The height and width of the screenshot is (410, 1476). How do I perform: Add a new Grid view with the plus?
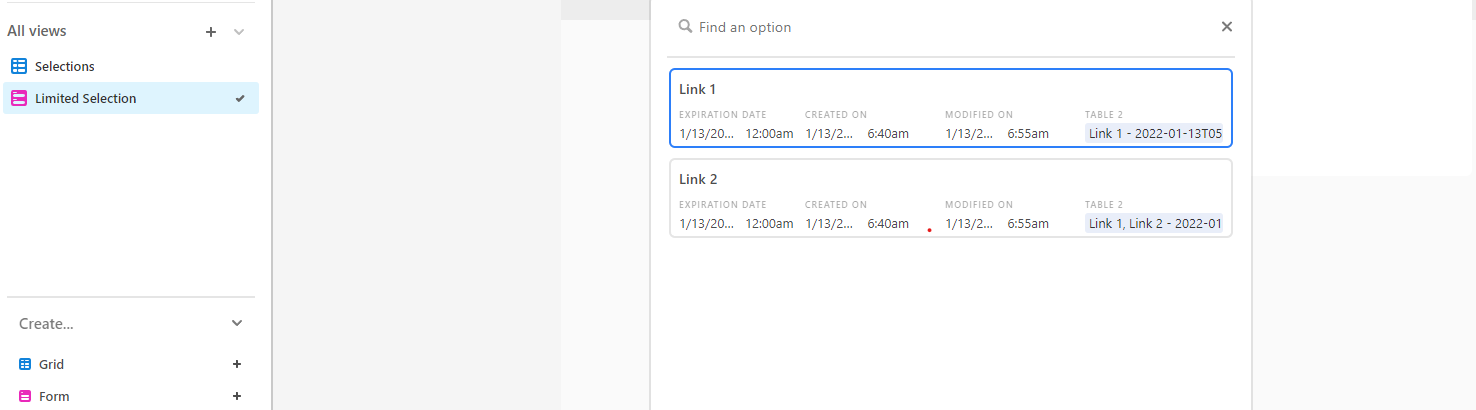pos(237,365)
